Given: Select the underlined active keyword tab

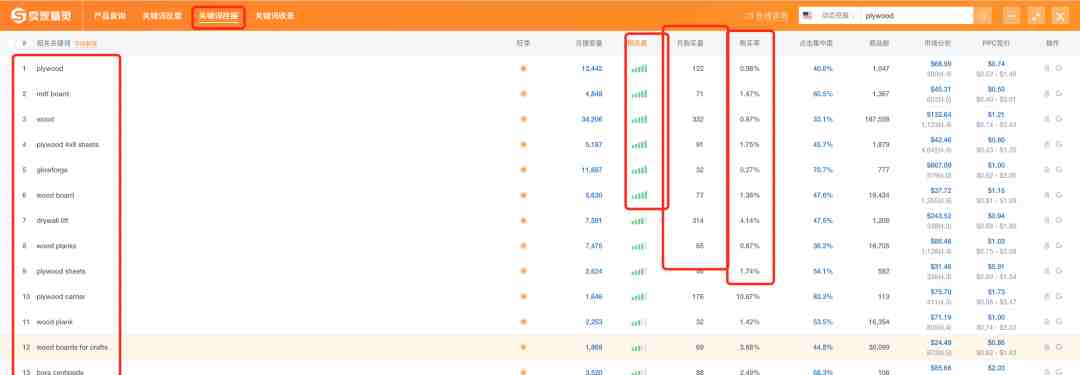Looking at the screenshot, I should [x=218, y=15].
